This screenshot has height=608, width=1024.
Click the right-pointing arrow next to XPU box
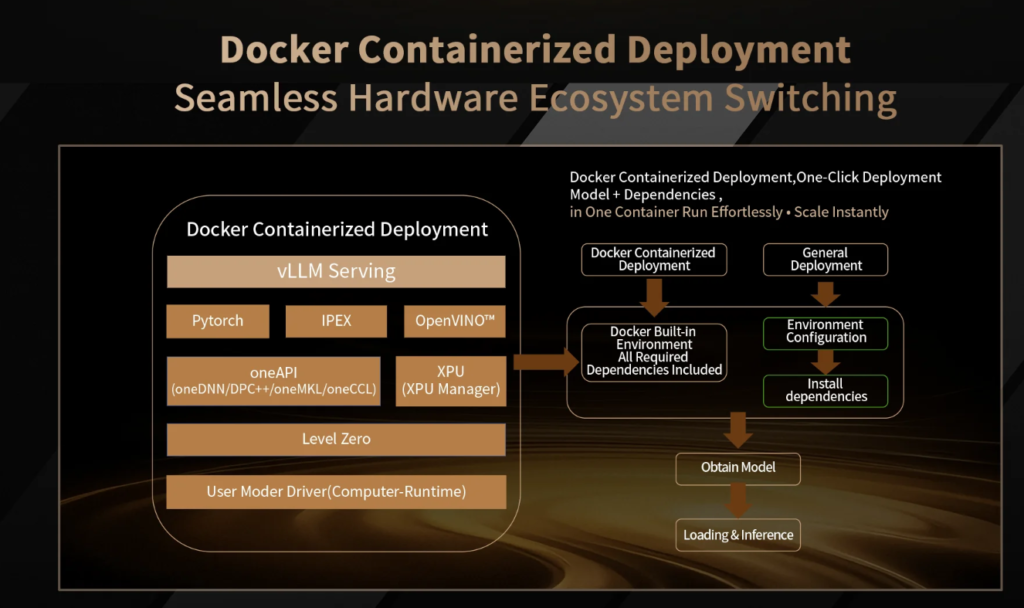[545, 362]
